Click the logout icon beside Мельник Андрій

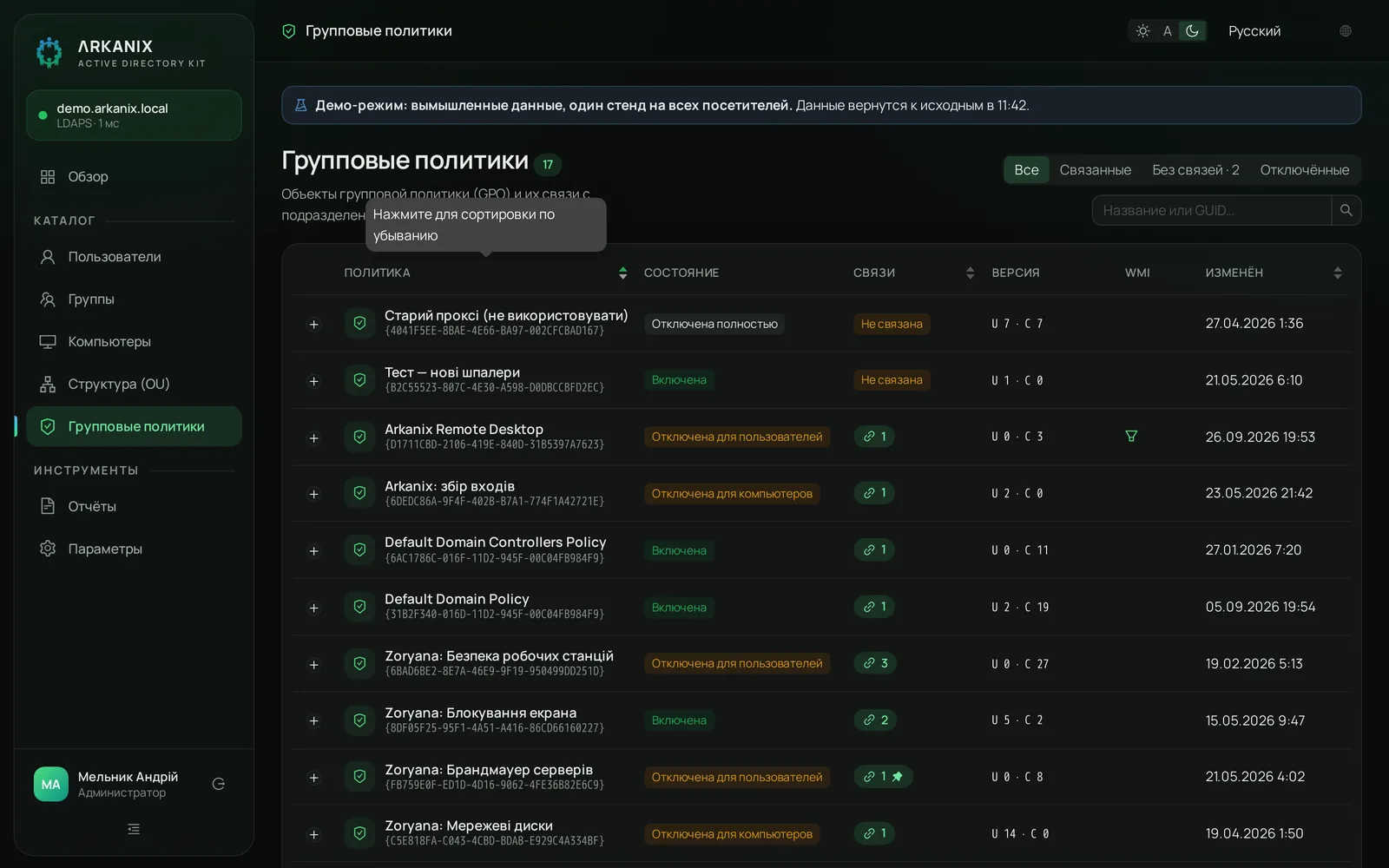click(x=219, y=785)
